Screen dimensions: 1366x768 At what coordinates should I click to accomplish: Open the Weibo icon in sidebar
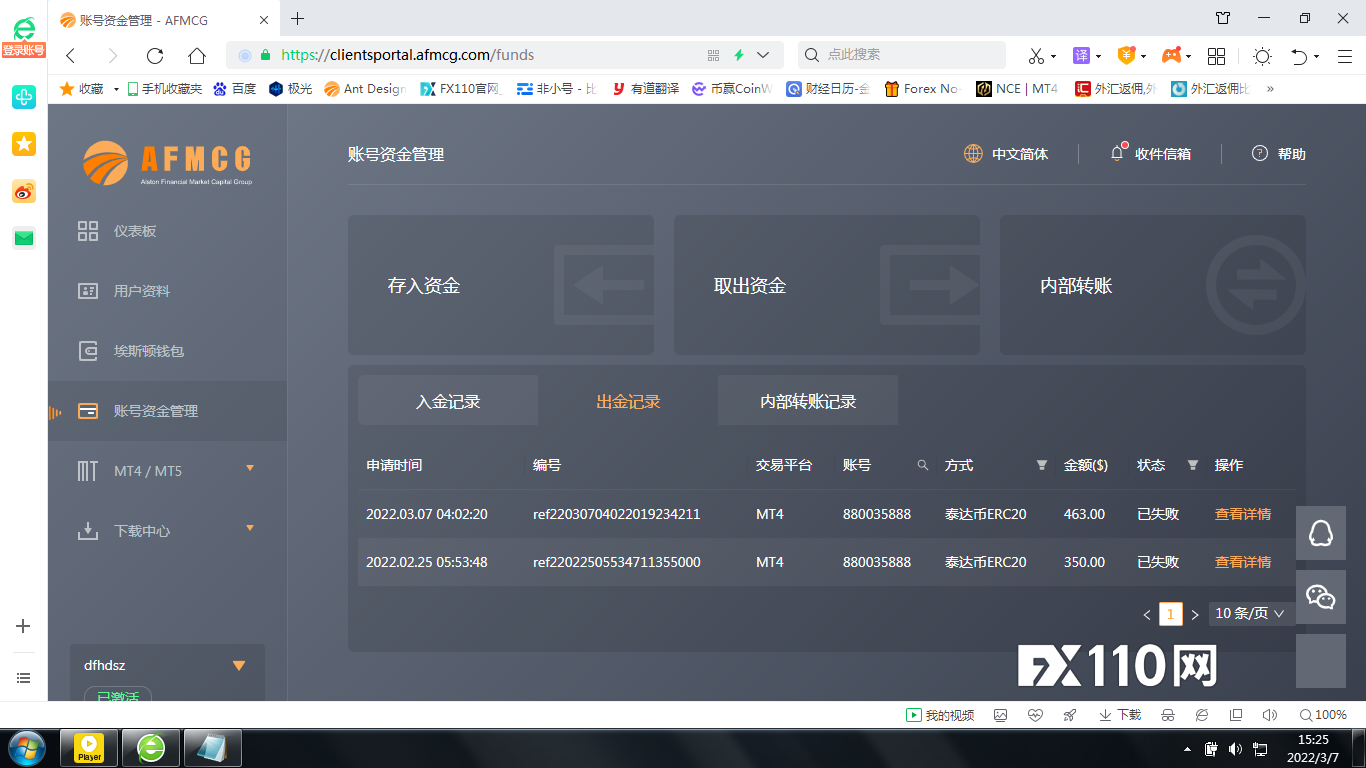click(x=24, y=191)
